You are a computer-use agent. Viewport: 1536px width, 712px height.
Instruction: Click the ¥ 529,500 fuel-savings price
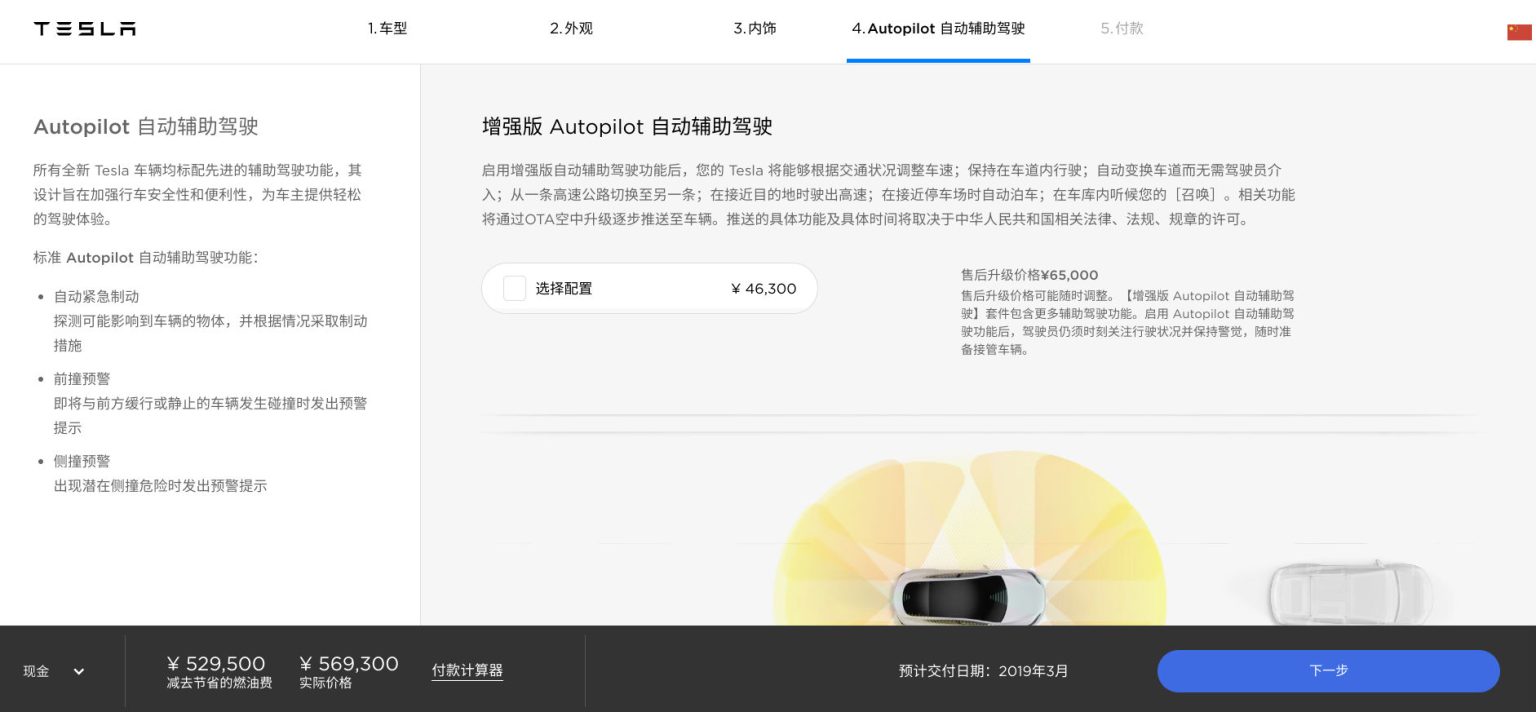pos(216,664)
